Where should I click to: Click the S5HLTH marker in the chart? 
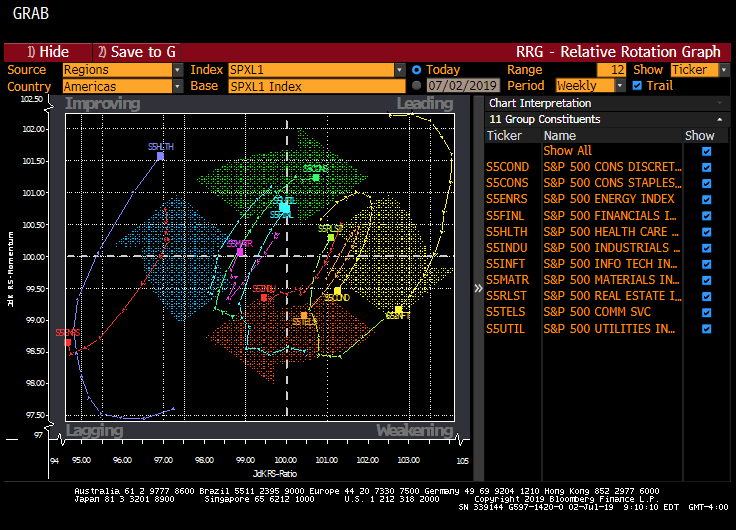[x=160, y=156]
